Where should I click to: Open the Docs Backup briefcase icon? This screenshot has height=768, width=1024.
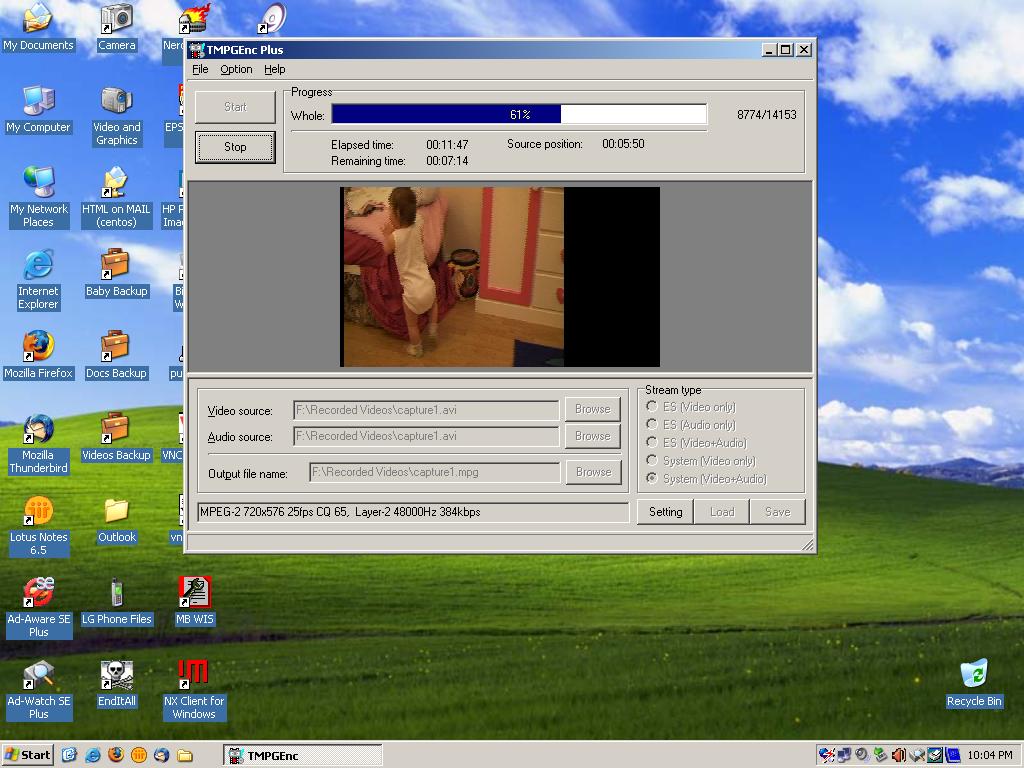click(x=116, y=355)
